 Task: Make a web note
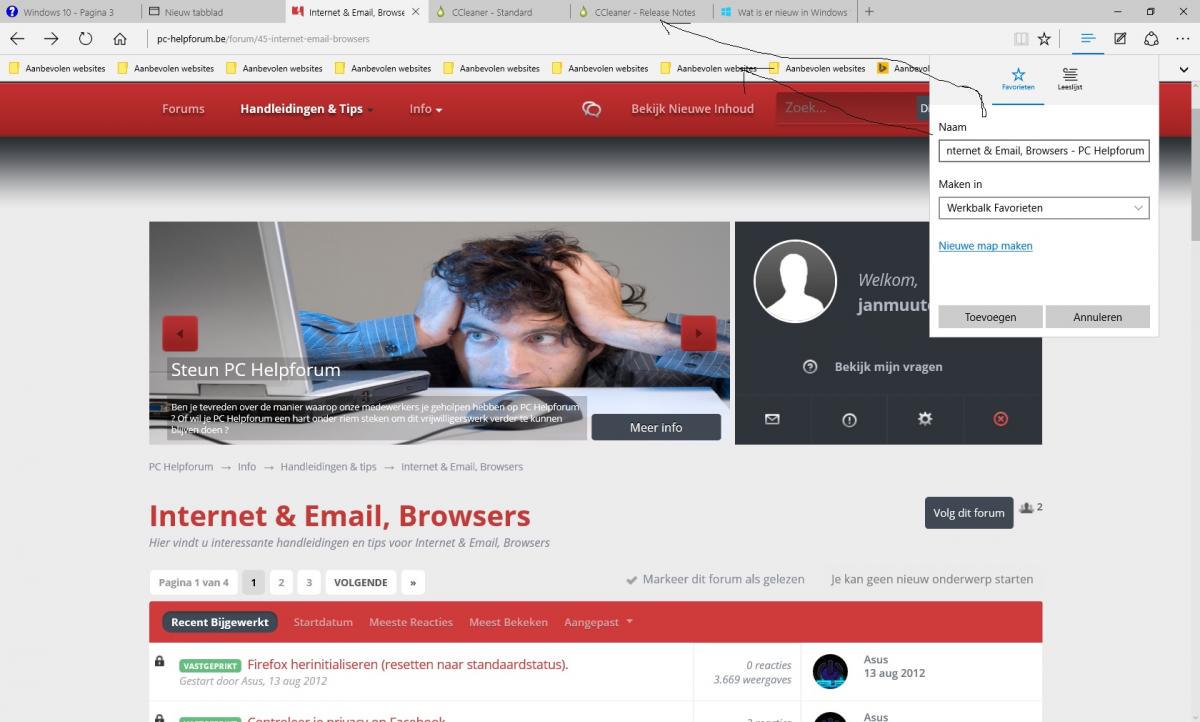[x=1120, y=39]
